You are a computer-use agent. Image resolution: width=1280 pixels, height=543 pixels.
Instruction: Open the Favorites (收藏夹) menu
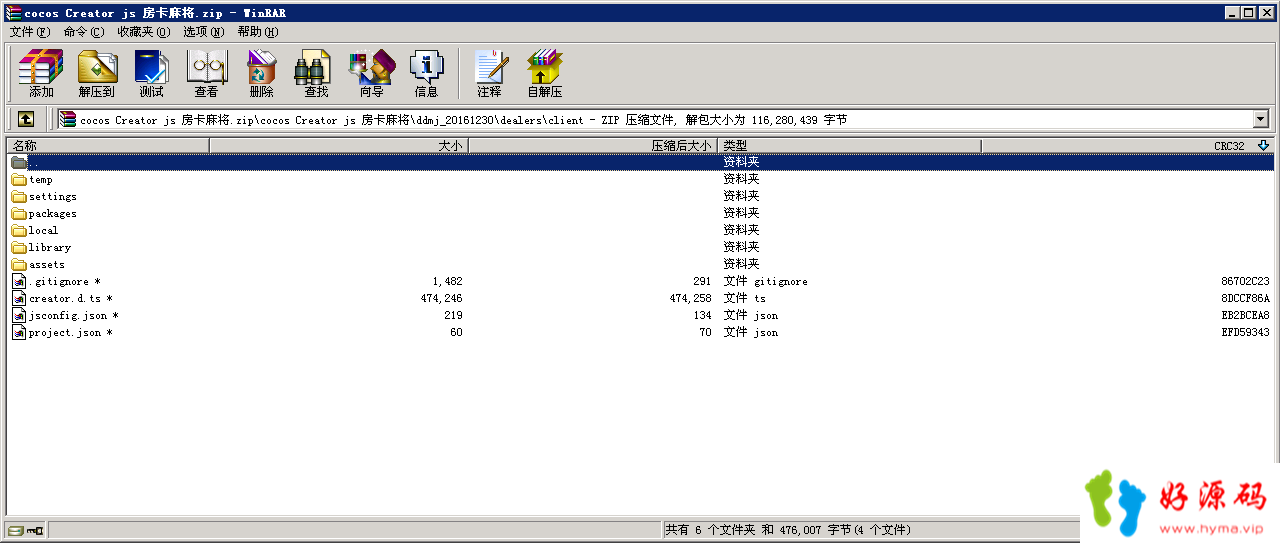pos(143,32)
